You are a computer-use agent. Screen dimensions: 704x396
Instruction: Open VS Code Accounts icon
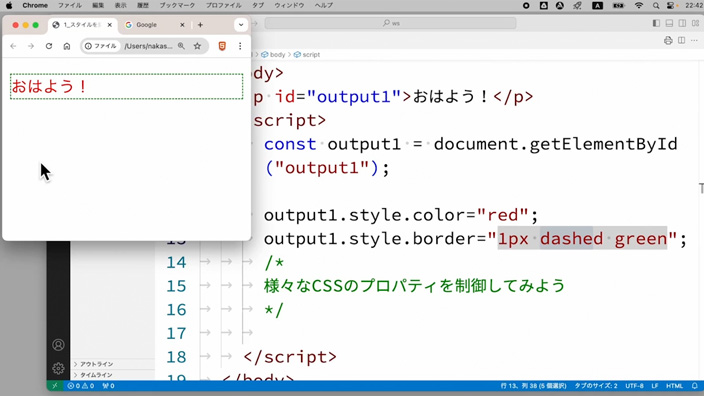pos(58,345)
